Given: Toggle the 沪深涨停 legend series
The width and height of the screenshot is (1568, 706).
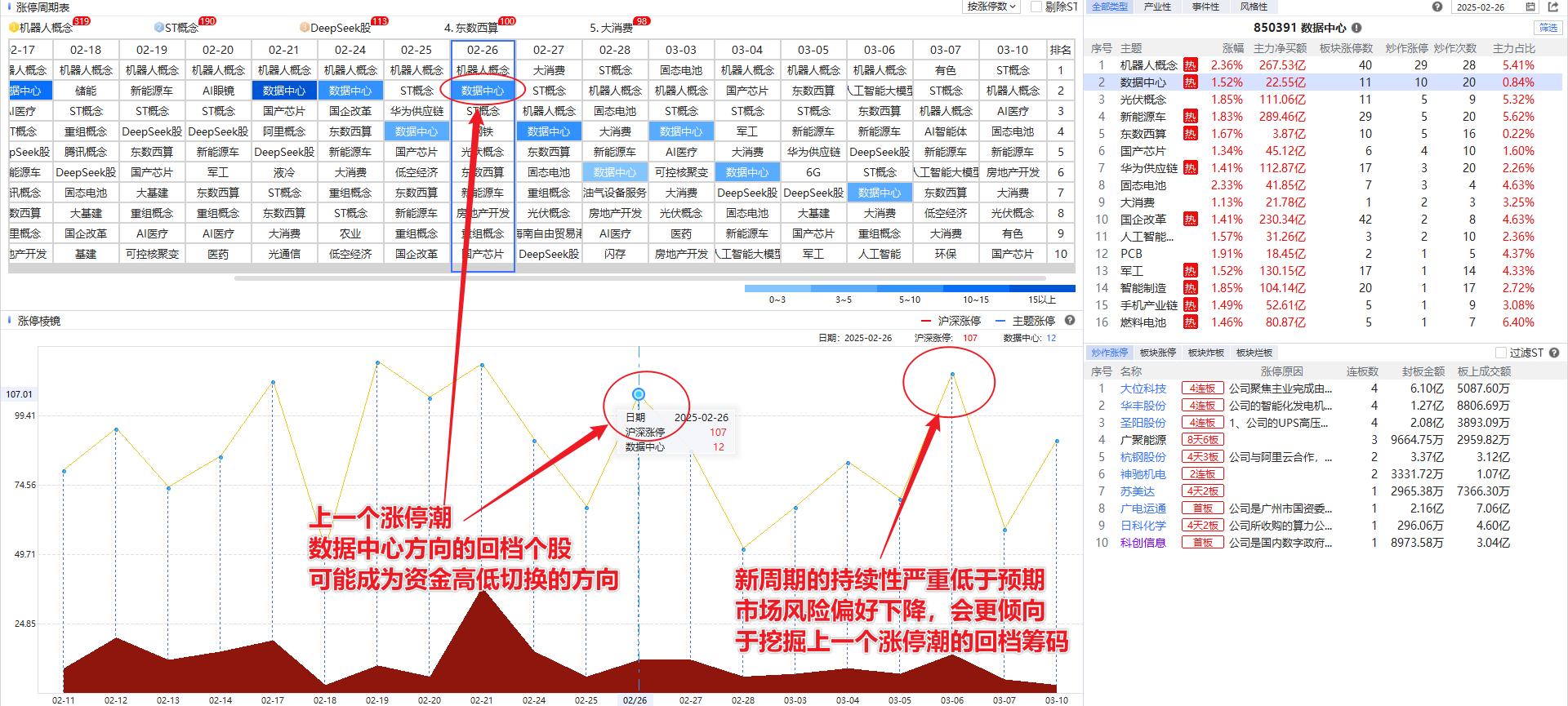Looking at the screenshot, I should [x=951, y=321].
